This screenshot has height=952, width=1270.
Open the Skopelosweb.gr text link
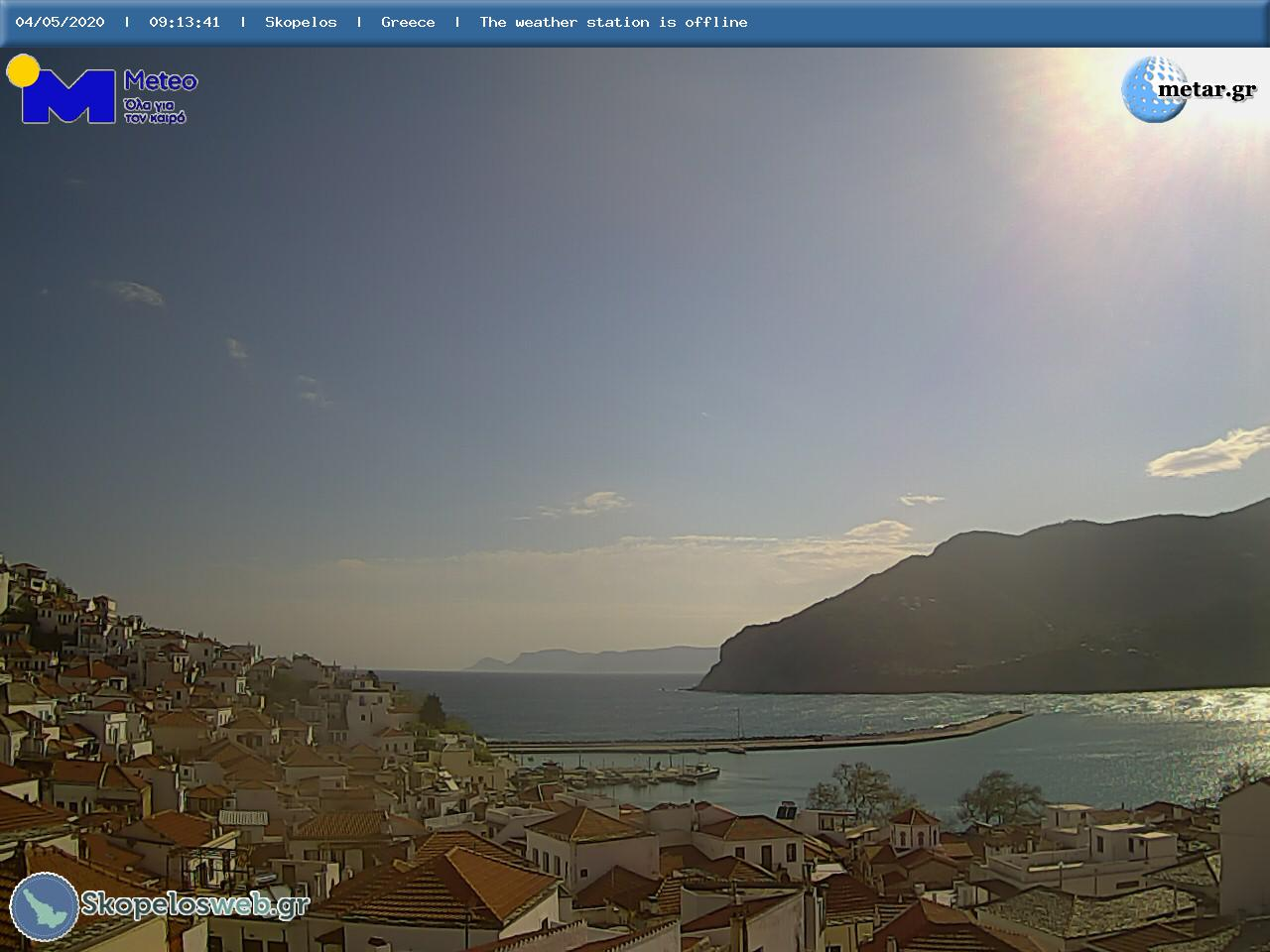click(x=194, y=904)
